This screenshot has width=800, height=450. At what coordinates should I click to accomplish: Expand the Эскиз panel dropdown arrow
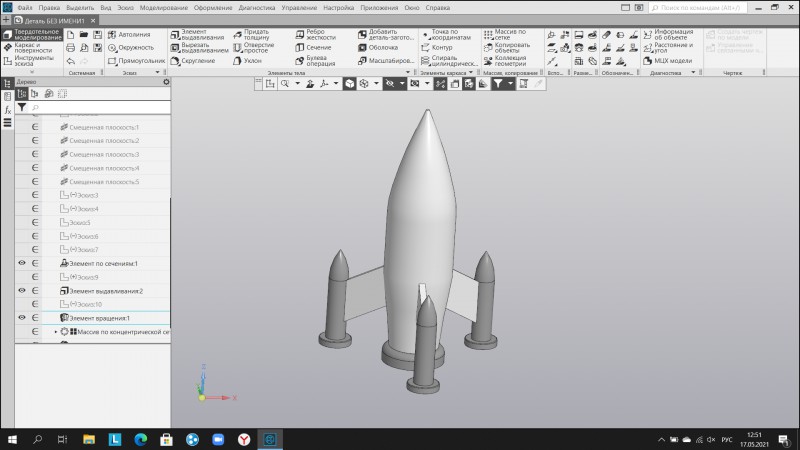tap(158, 72)
